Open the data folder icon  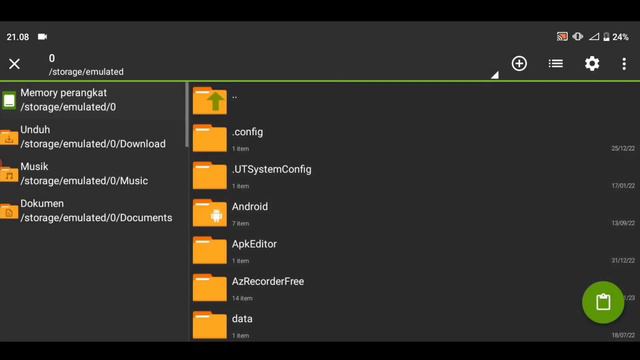pyautogui.click(x=210, y=325)
